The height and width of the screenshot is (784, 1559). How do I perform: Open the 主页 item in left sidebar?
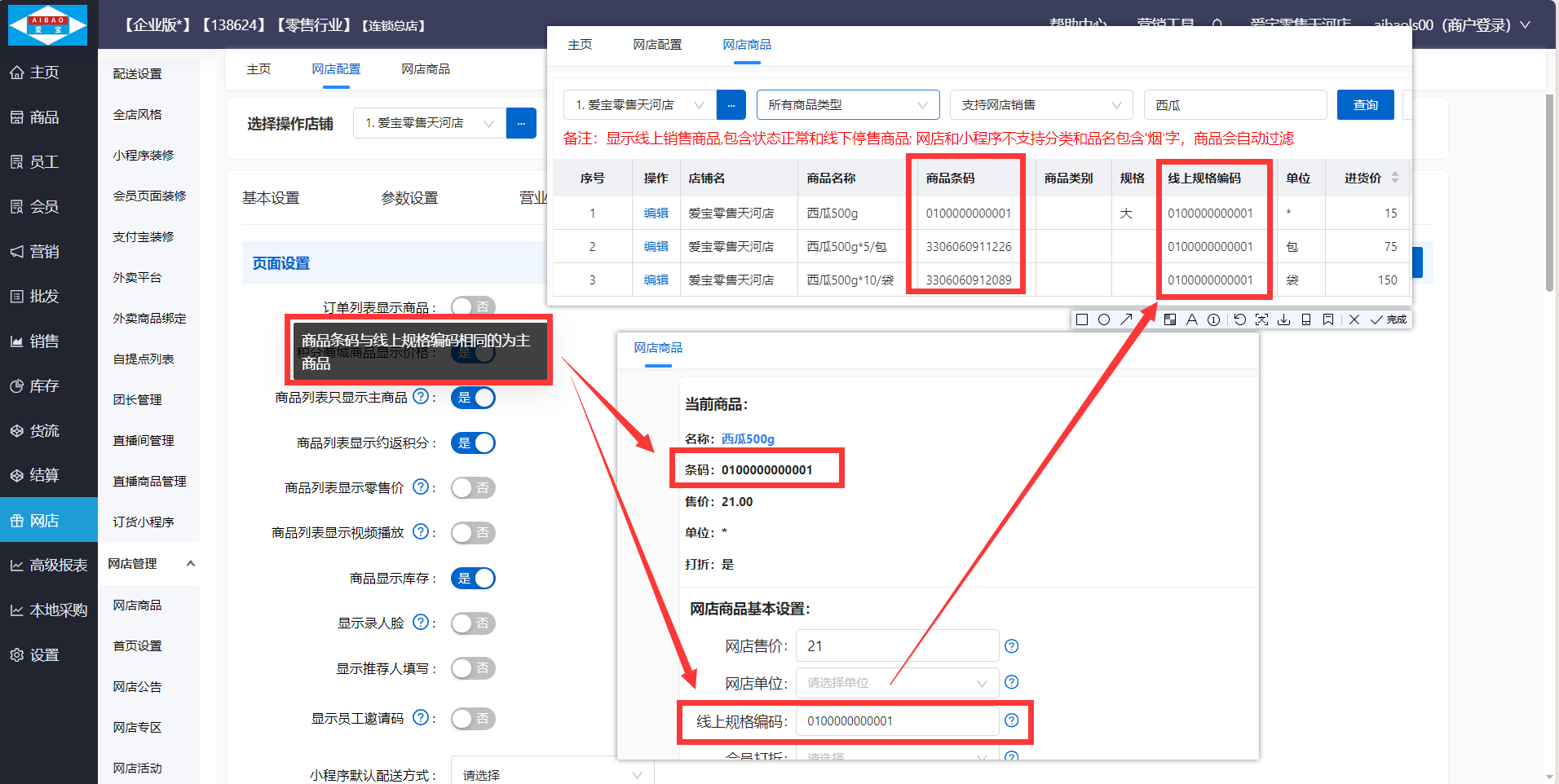tap(34, 73)
